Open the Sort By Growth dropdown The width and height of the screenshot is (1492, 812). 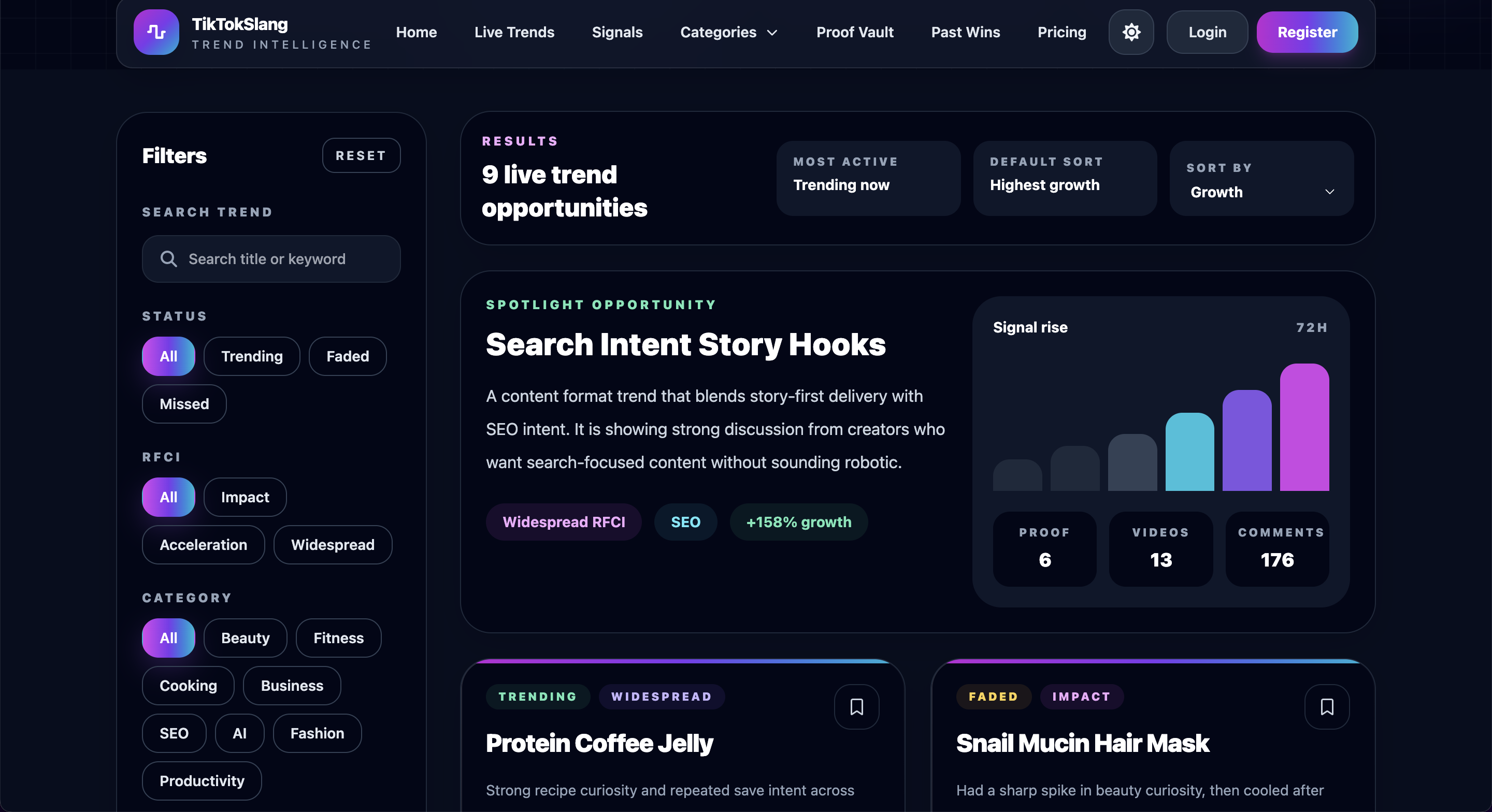point(1260,192)
